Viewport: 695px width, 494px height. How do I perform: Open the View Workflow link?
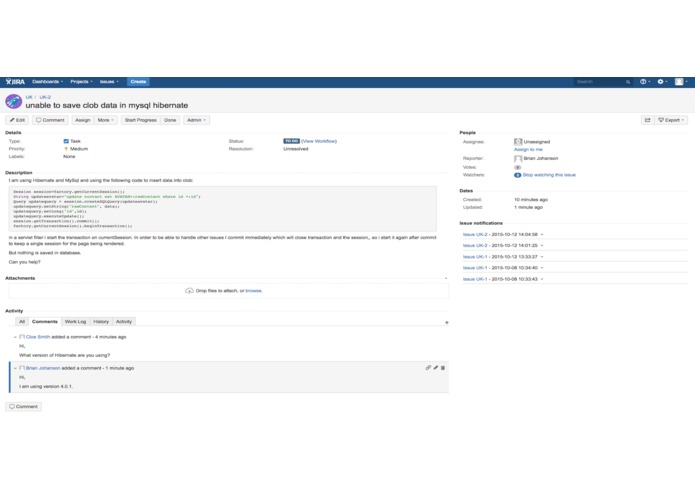click(319, 141)
